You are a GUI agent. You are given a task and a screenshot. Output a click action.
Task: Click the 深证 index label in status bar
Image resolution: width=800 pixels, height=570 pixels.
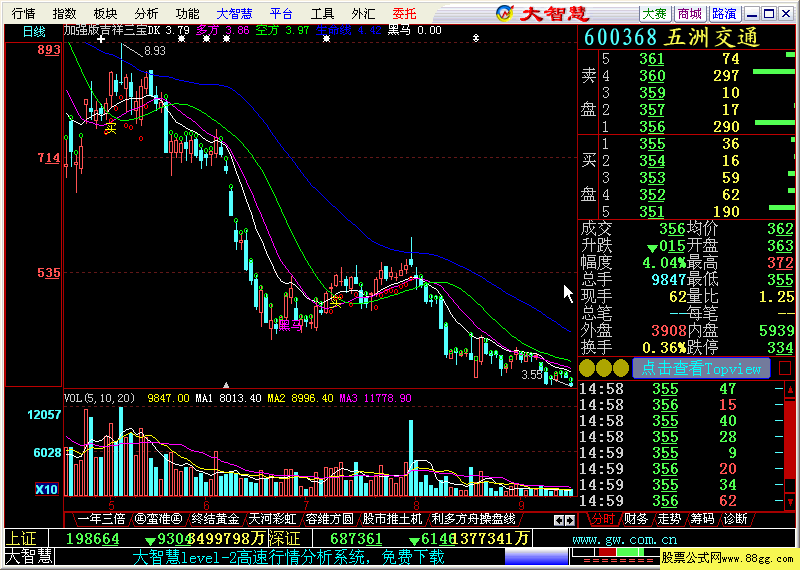coord(285,538)
